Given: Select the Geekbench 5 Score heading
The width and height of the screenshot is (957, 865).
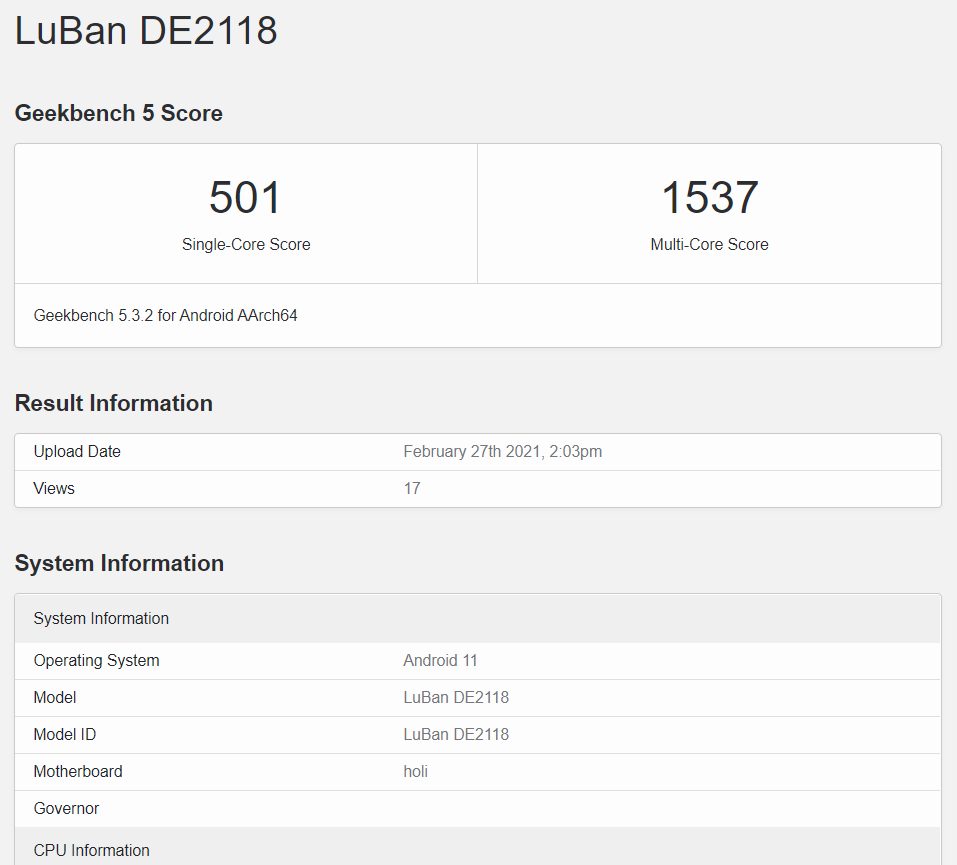Looking at the screenshot, I should point(118,113).
